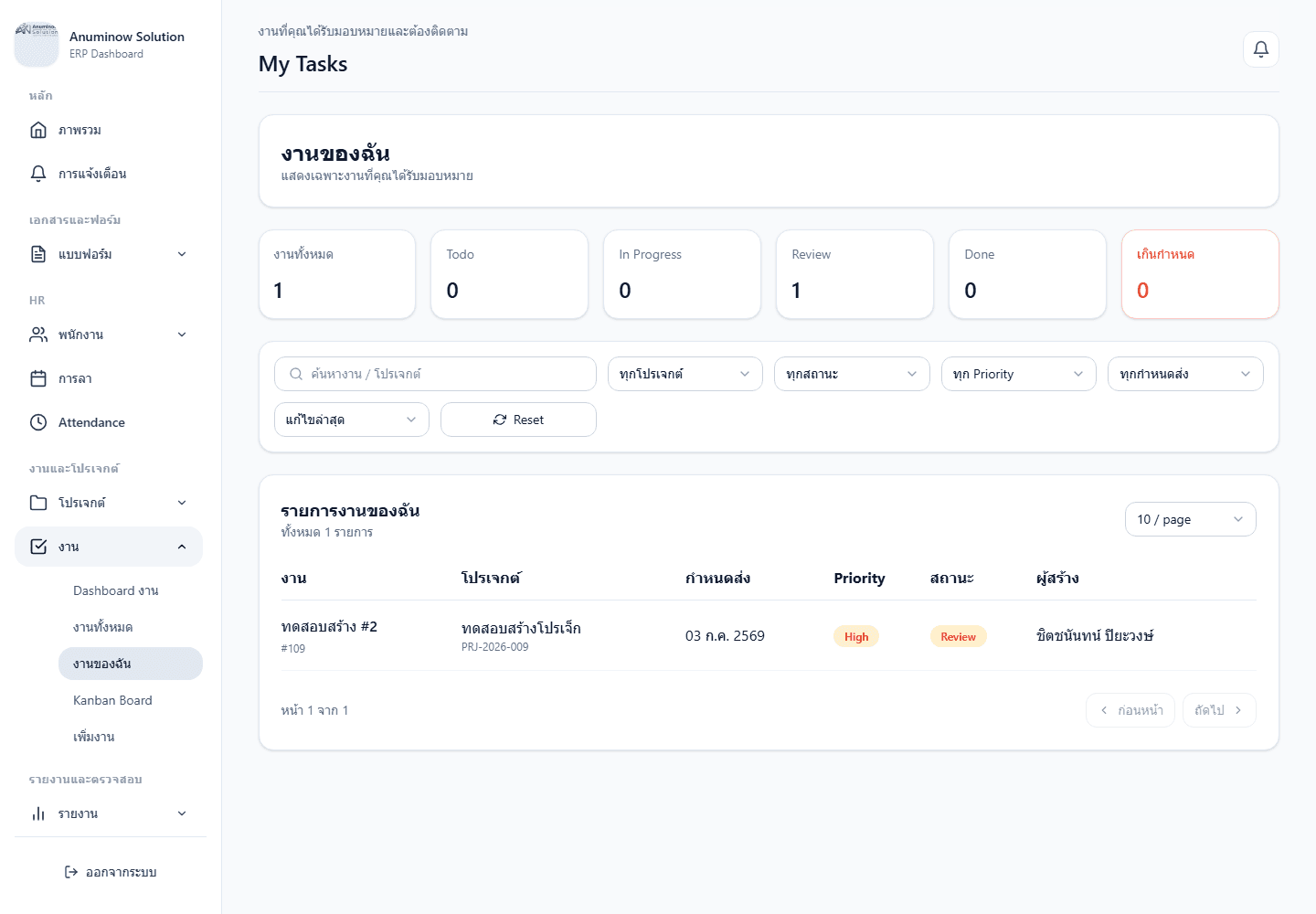
Task: Click the Reset filters button
Action: click(x=518, y=420)
